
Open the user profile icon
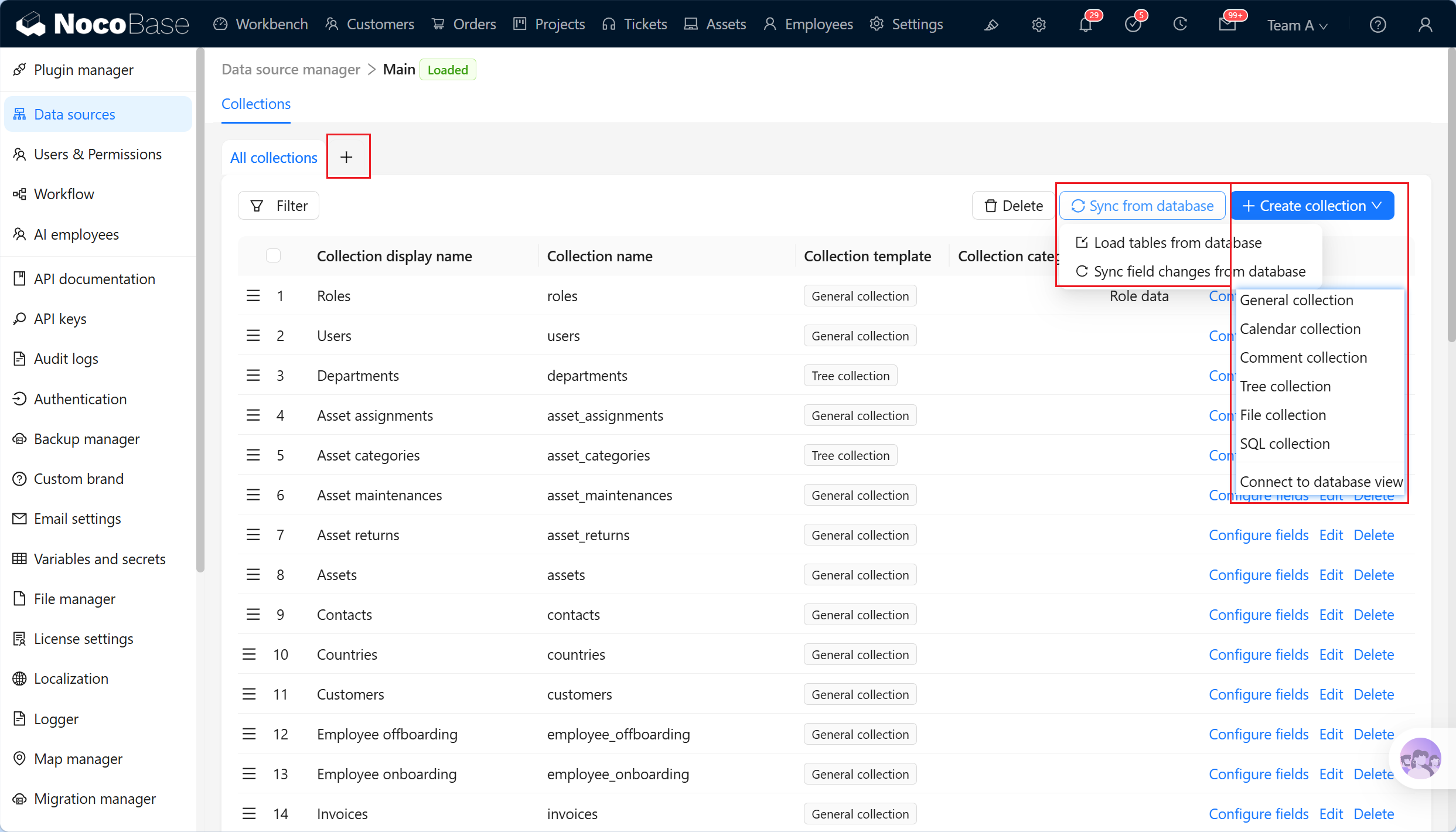coord(1425,25)
